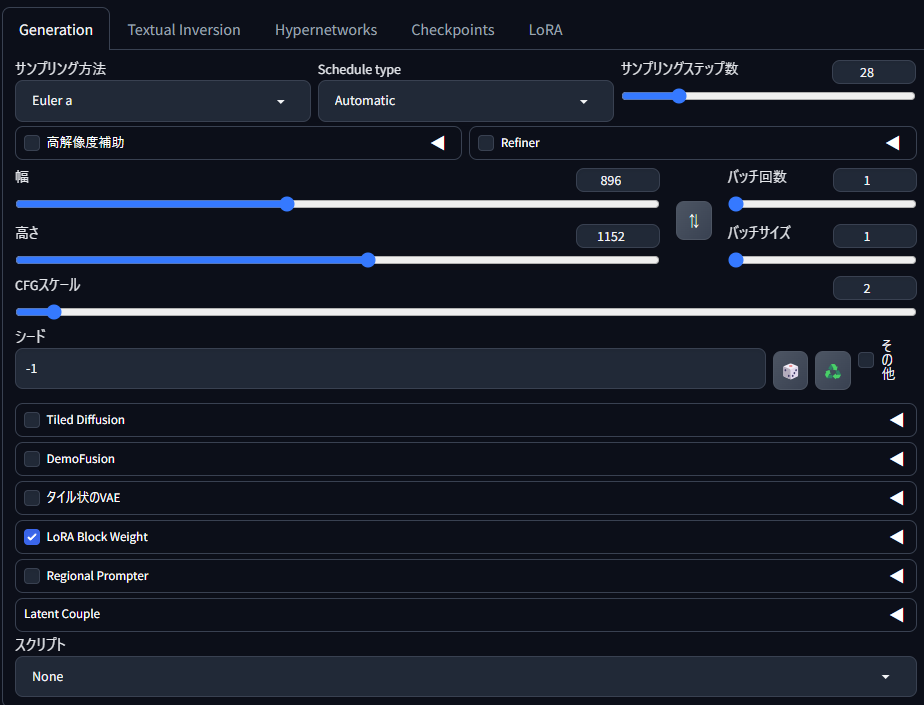Switch to the Checkpoints tab
Image resolution: width=924 pixels, height=705 pixels.
pos(452,30)
